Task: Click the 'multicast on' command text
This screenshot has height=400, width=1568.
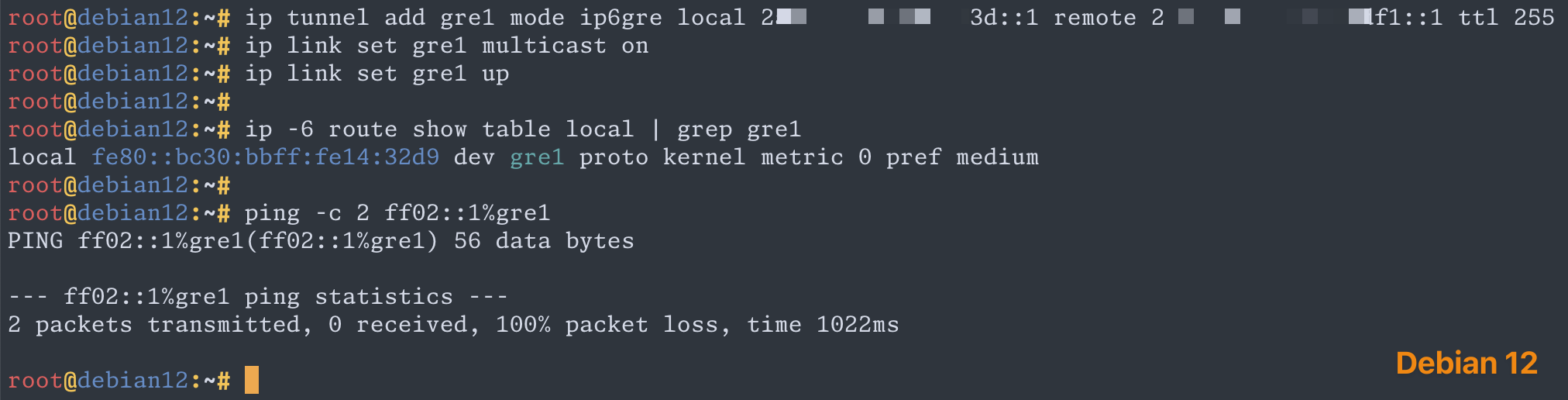Action: click(566, 46)
